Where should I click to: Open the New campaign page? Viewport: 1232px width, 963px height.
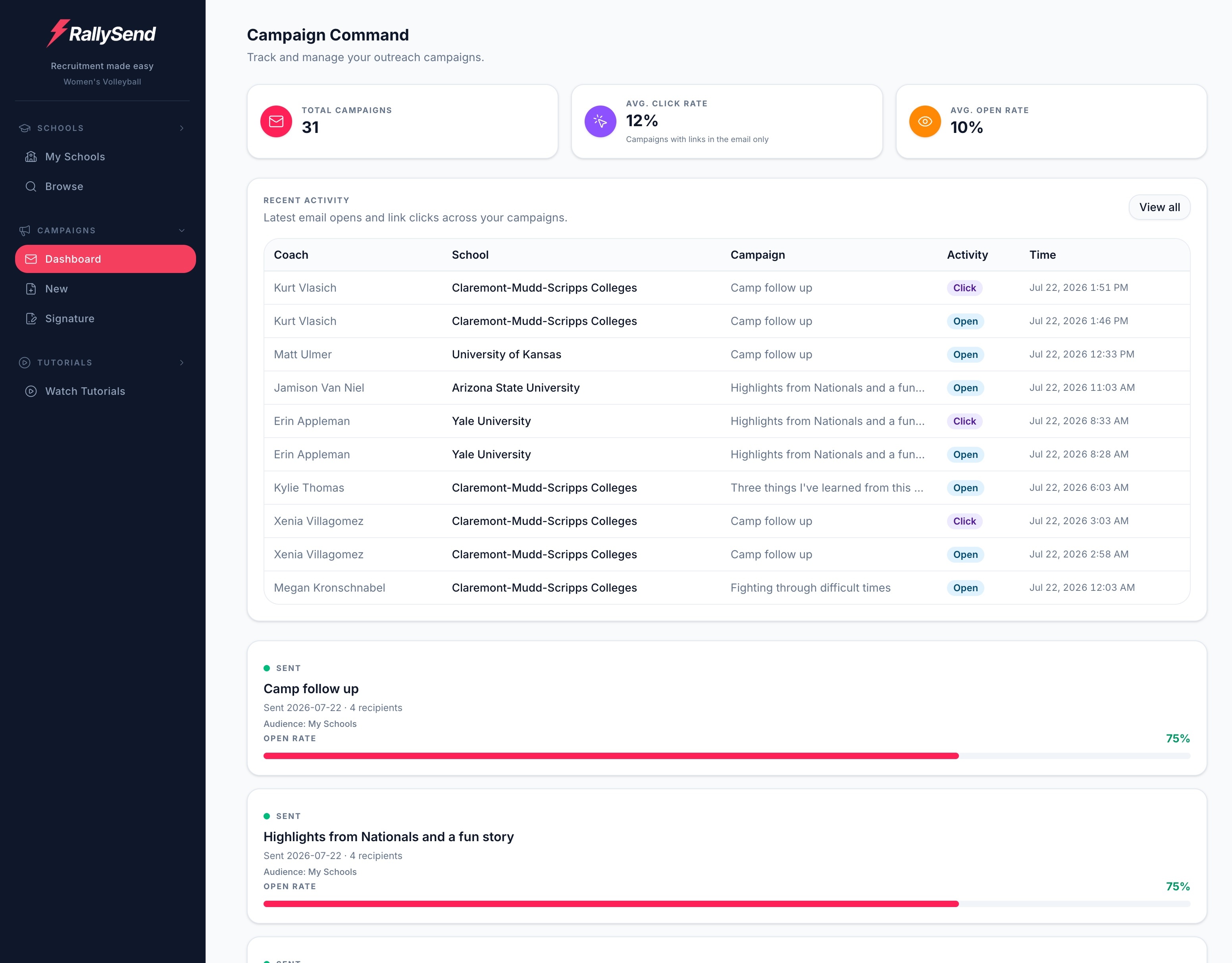click(x=106, y=289)
